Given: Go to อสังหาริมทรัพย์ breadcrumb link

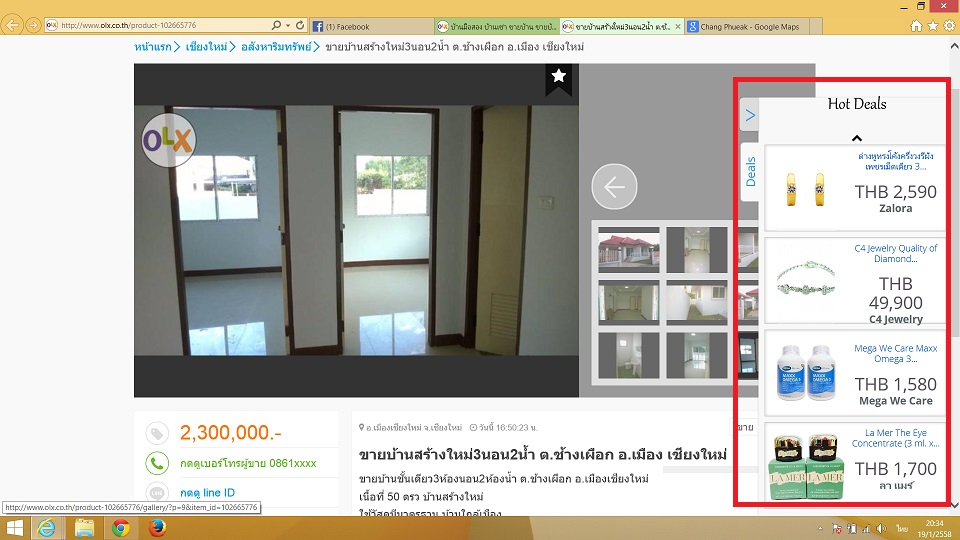Looking at the screenshot, I should click(276, 47).
